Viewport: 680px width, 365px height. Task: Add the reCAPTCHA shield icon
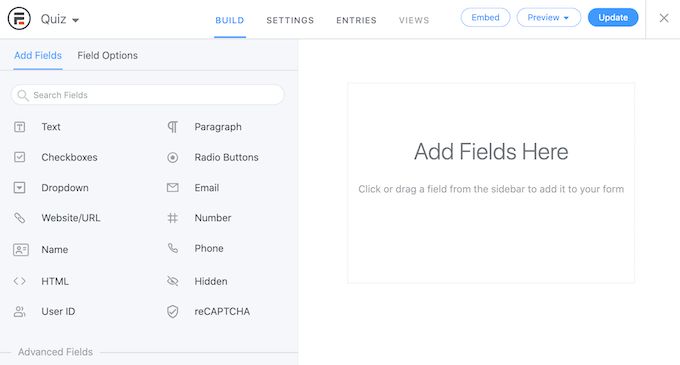coord(173,311)
